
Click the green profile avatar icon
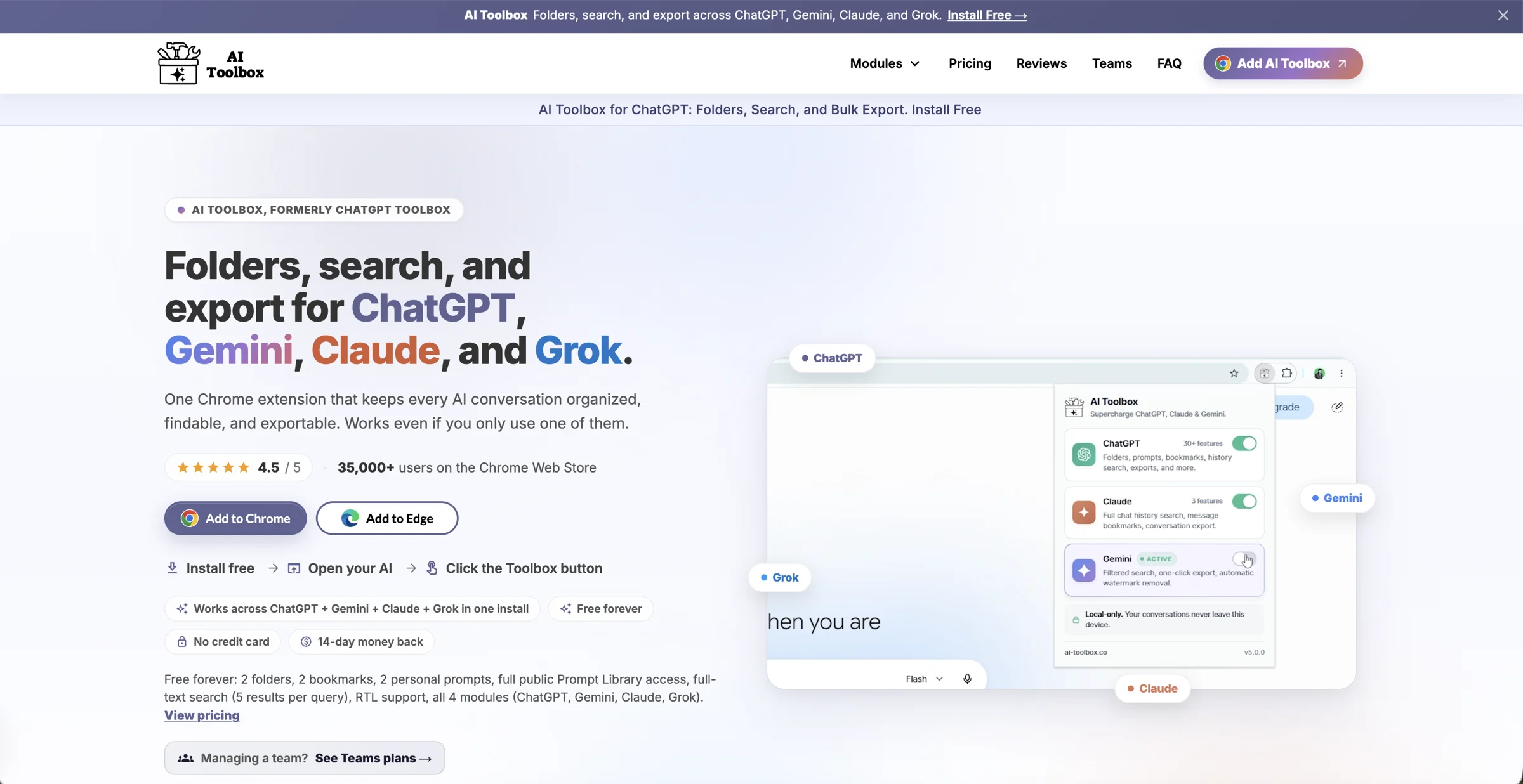point(1319,374)
